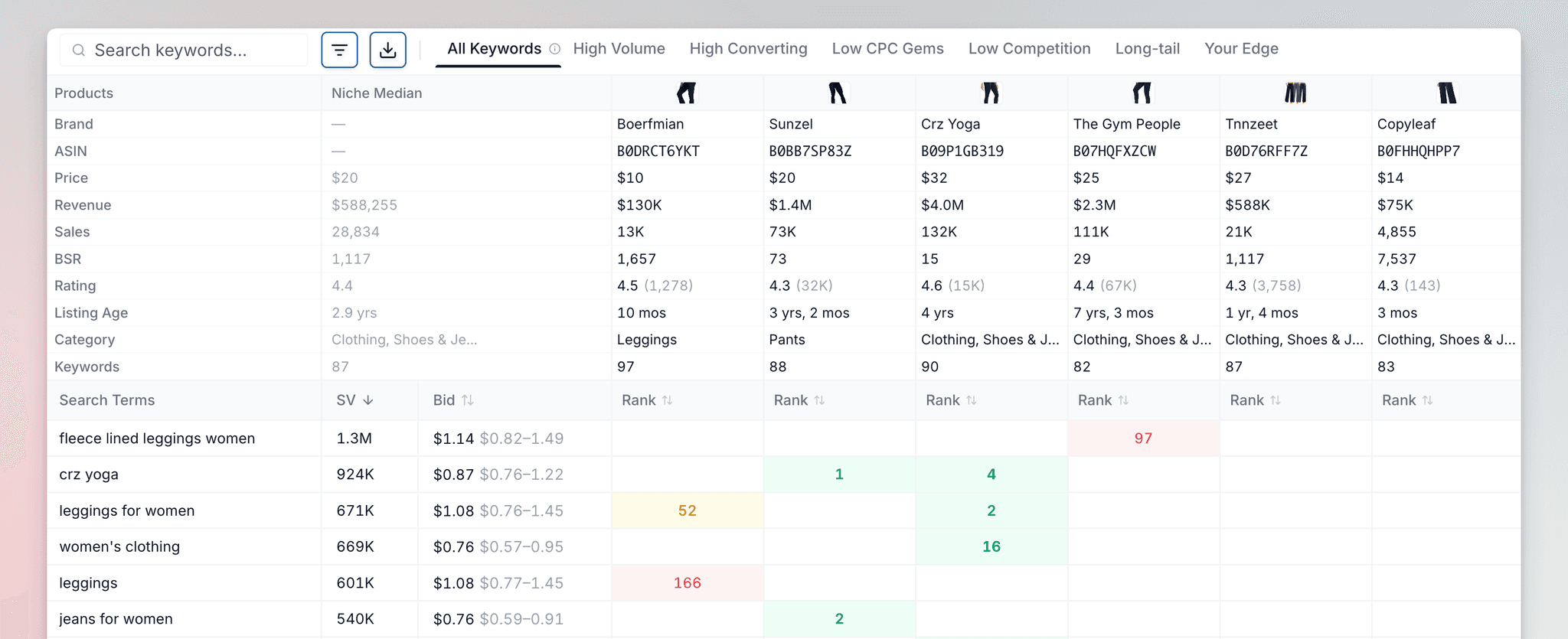This screenshot has width=1568, height=639.
Task: Sort Rank column for The Gym People
Action: point(1123,400)
